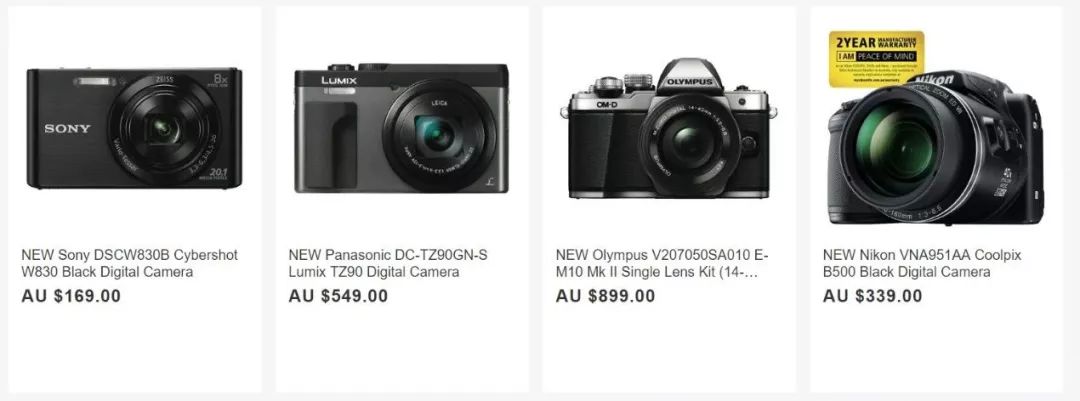Select the AU $339.00 price
The height and width of the screenshot is (401, 1080).
[873, 296]
